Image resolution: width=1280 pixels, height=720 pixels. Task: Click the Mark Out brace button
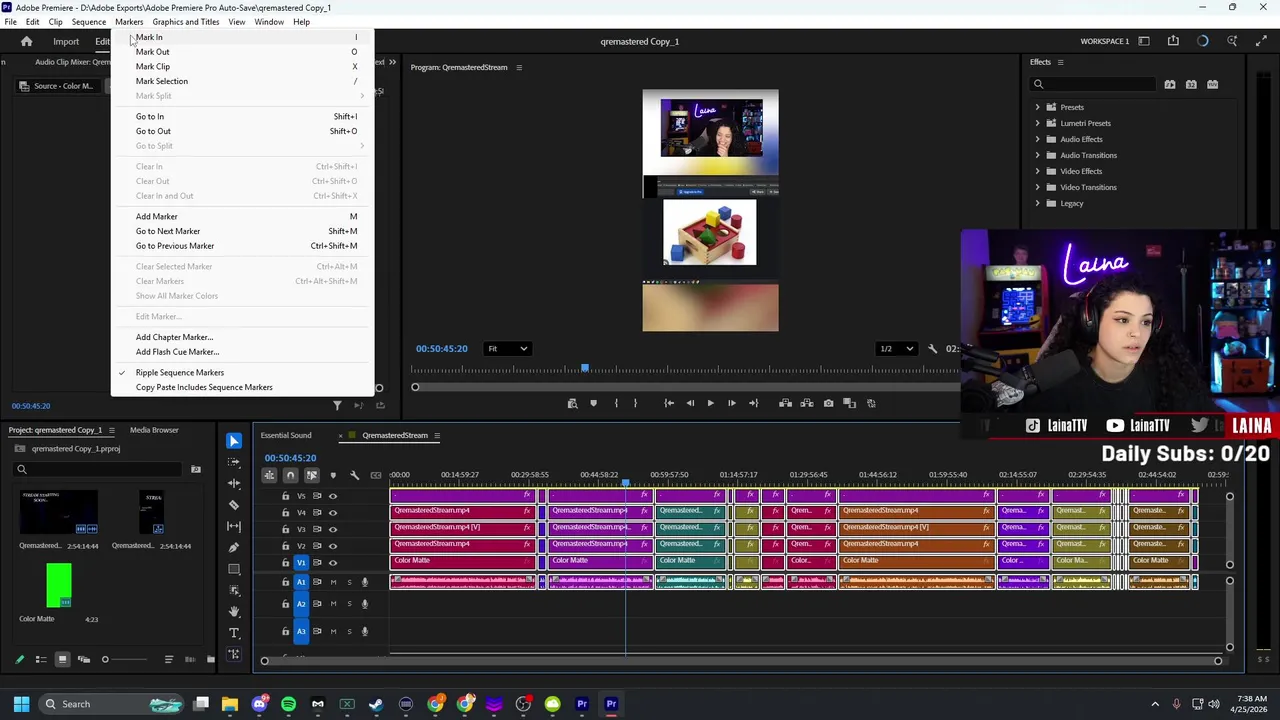click(635, 403)
